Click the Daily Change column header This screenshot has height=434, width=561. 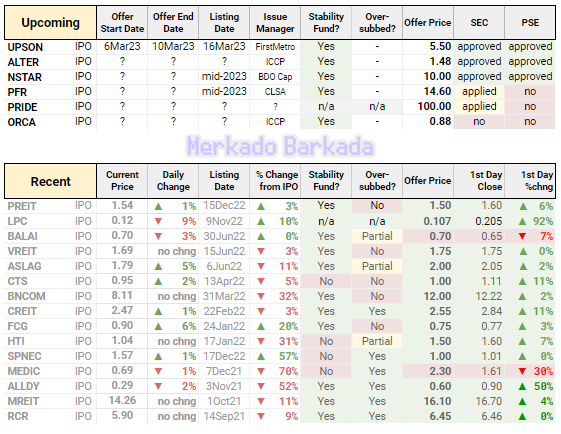point(173,181)
